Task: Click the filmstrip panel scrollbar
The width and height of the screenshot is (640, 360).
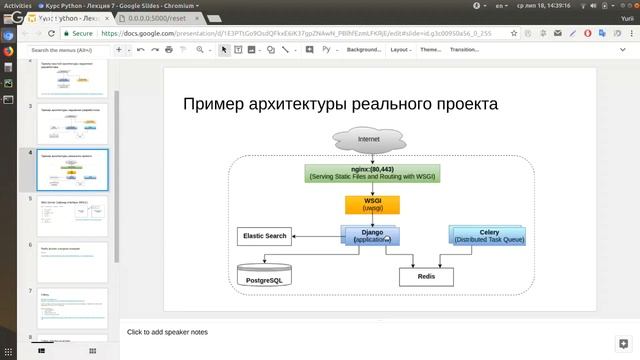Action: (x=117, y=176)
